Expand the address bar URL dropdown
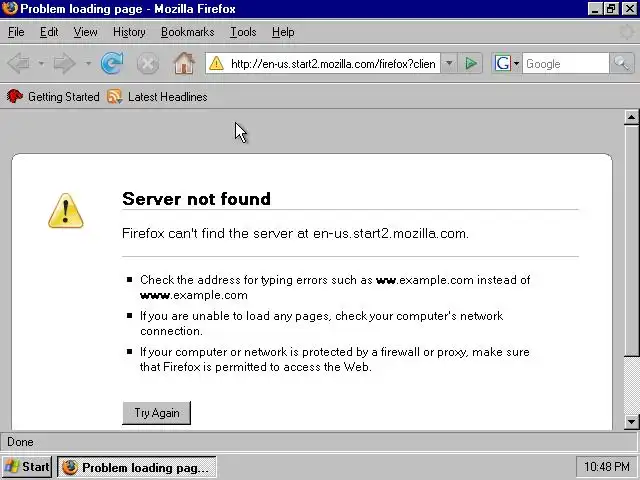Screen dimensions: 640x480 tap(449, 63)
